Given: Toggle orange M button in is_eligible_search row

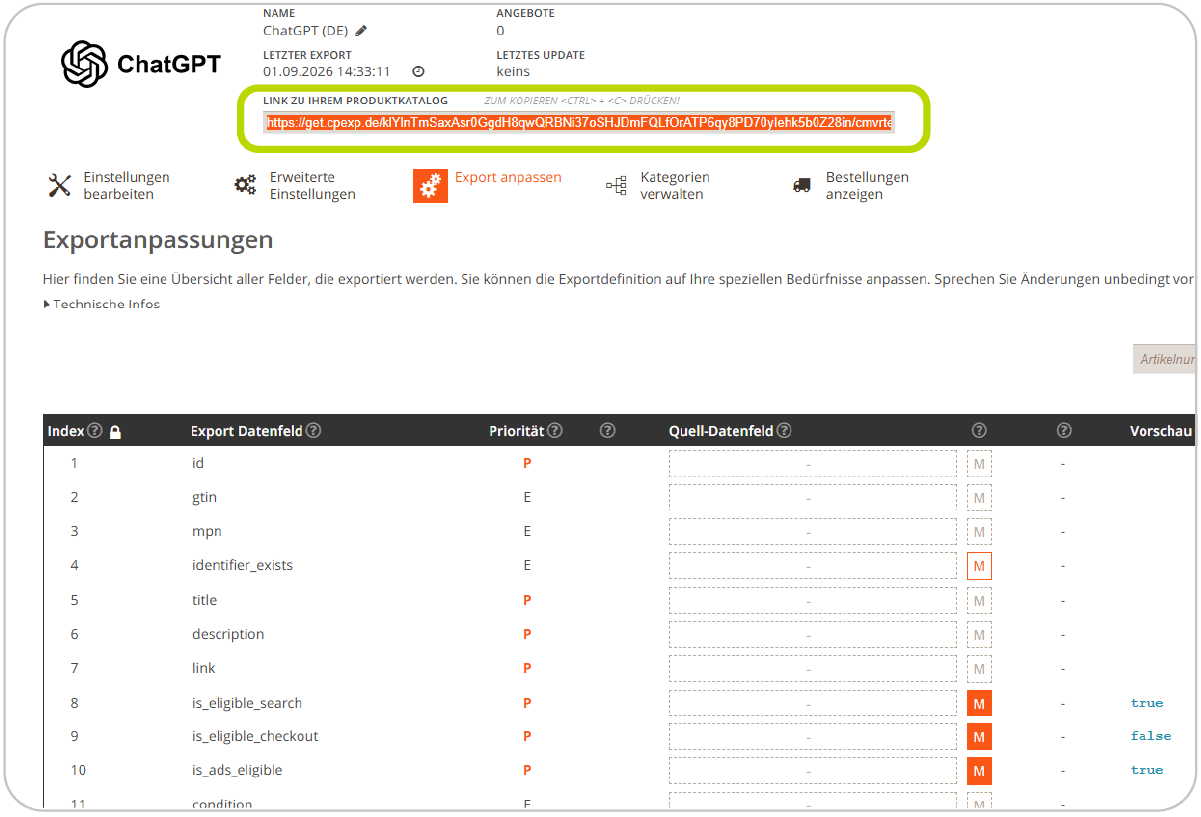Looking at the screenshot, I should pos(979,703).
